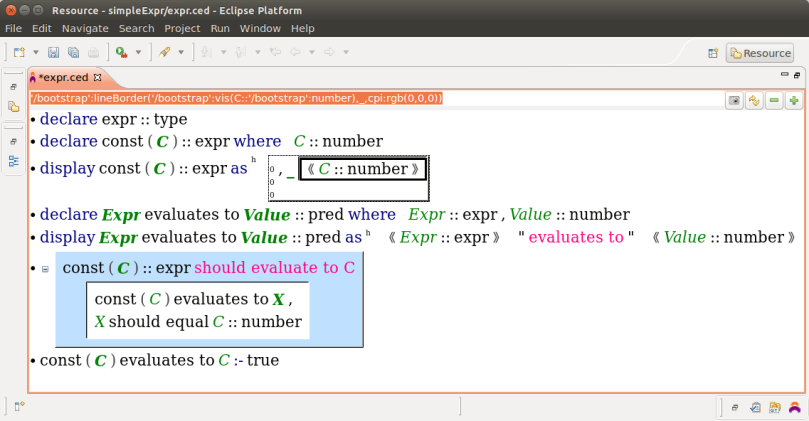Switch to the Resource perspective
The width and height of the screenshot is (809, 421).
(759, 53)
